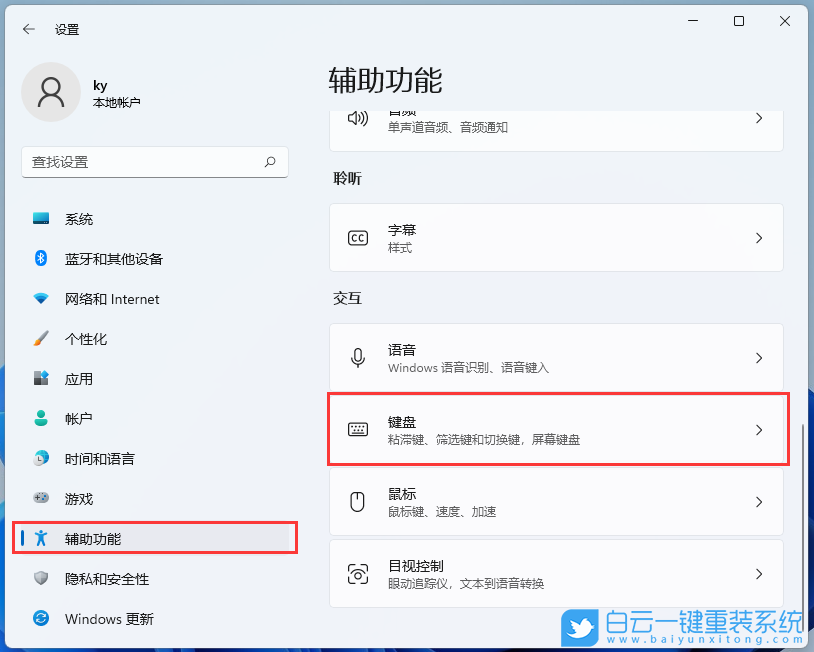Select the microphone icon for 语音 settings
The width and height of the screenshot is (814, 652).
pos(359,357)
